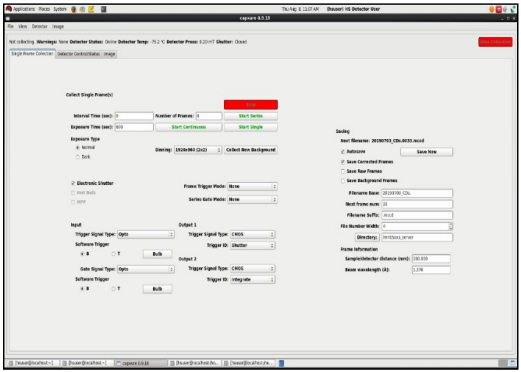
Task: Click the Exposure Time input field
Action: click(134, 127)
